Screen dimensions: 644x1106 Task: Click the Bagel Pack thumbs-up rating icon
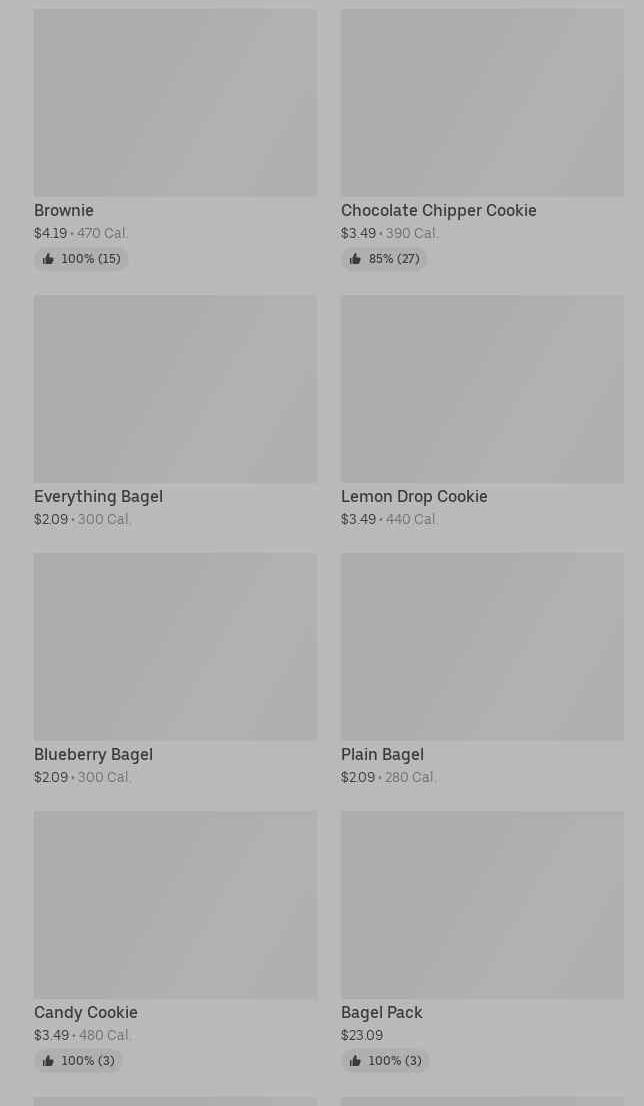coord(355,1061)
